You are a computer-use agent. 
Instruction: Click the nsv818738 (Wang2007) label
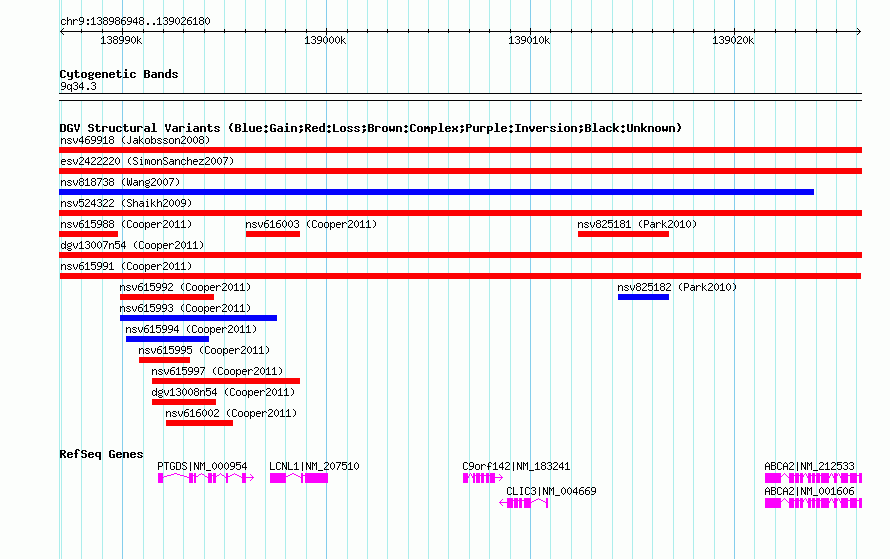tap(120, 182)
